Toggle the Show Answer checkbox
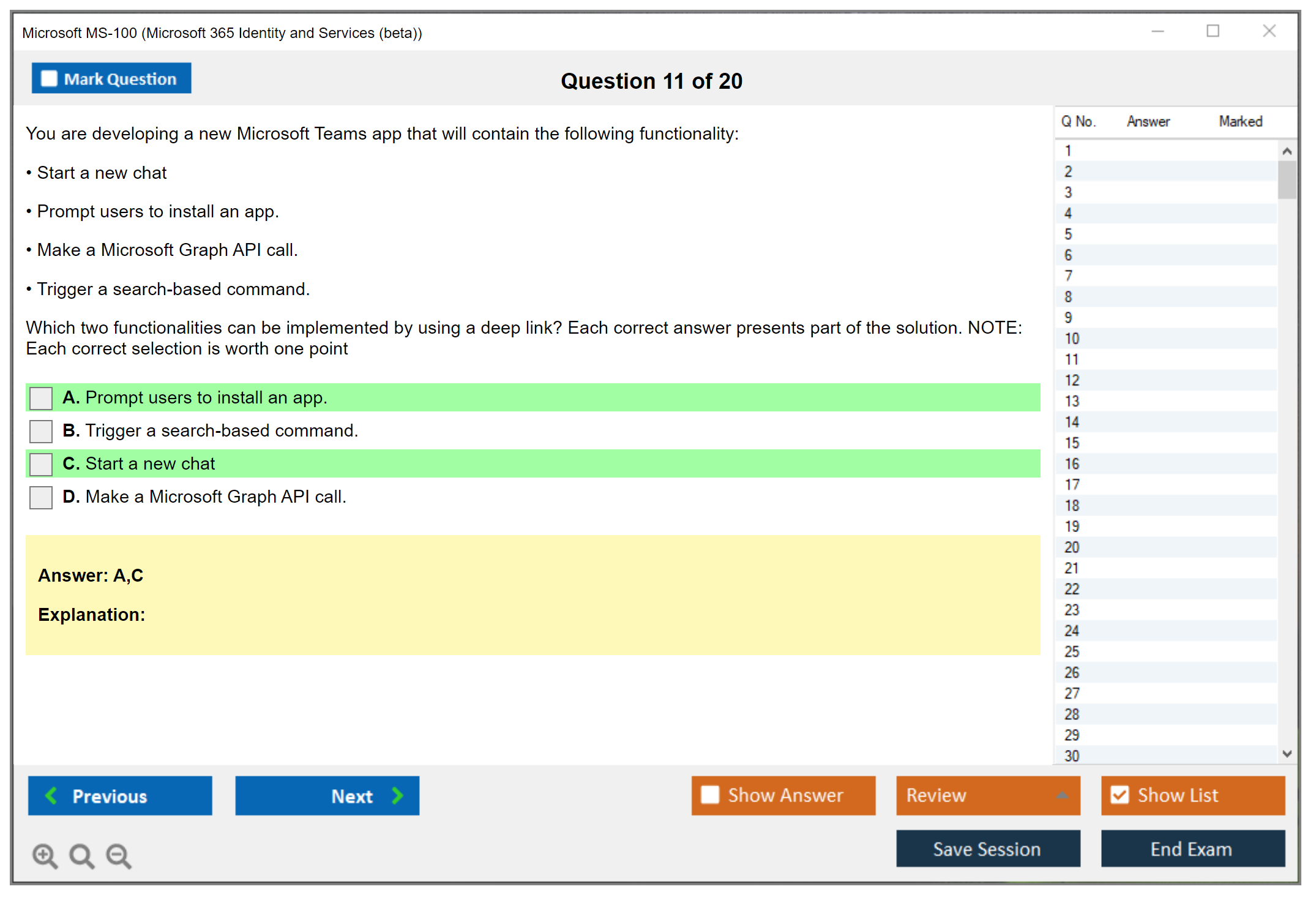Viewport: 1316px width, 900px height. [710, 795]
